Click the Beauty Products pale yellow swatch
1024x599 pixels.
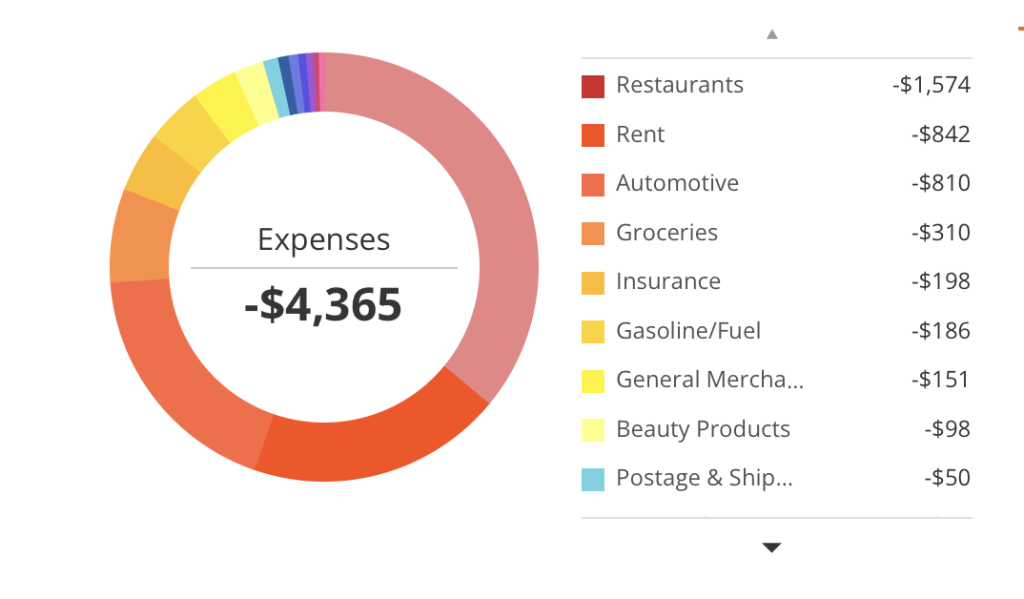click(593, 430)
